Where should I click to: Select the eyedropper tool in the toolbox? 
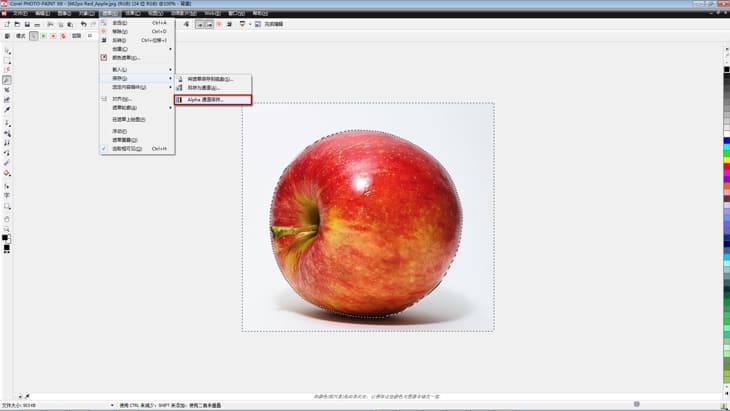click(7, 110)
